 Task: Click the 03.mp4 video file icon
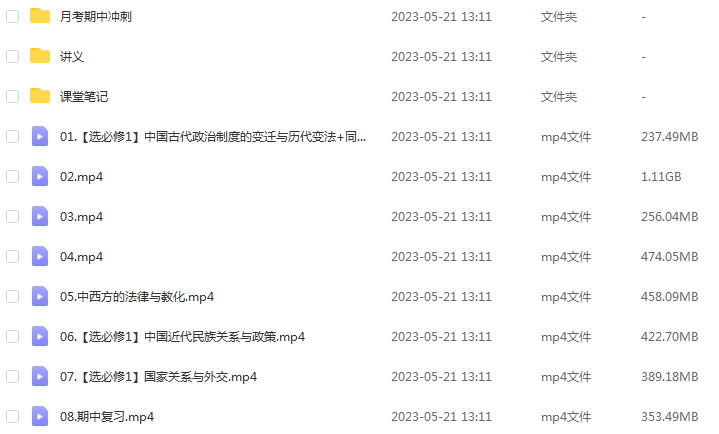[40, 216]
